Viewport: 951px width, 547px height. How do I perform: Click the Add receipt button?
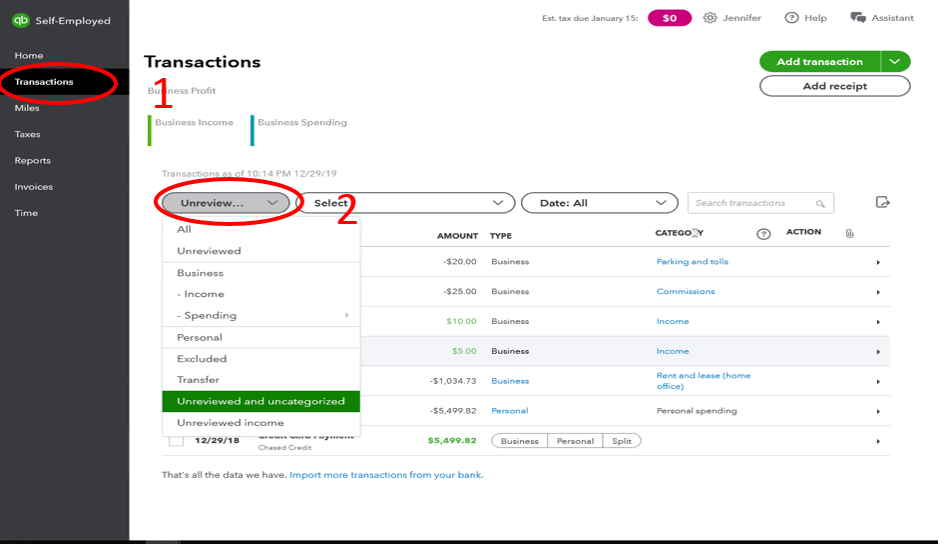pos(835,86)
